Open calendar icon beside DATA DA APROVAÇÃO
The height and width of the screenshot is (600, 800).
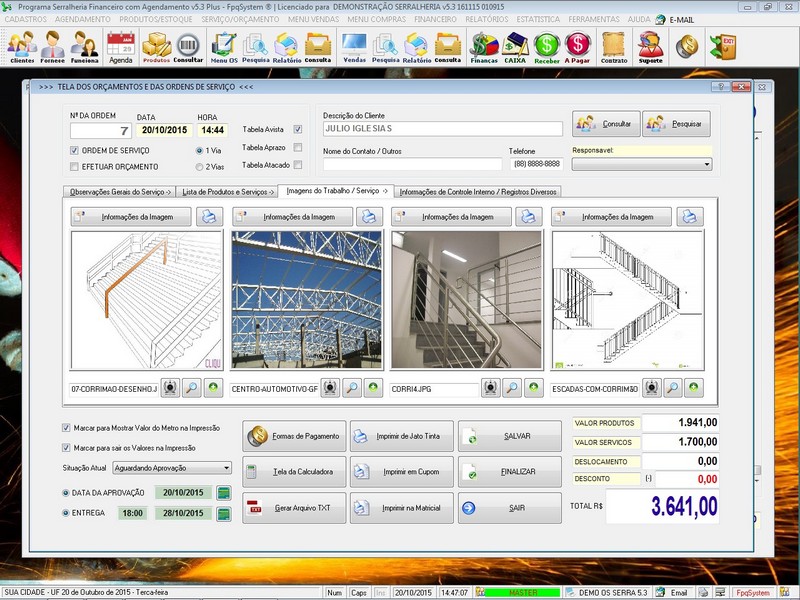click(224, 493)
